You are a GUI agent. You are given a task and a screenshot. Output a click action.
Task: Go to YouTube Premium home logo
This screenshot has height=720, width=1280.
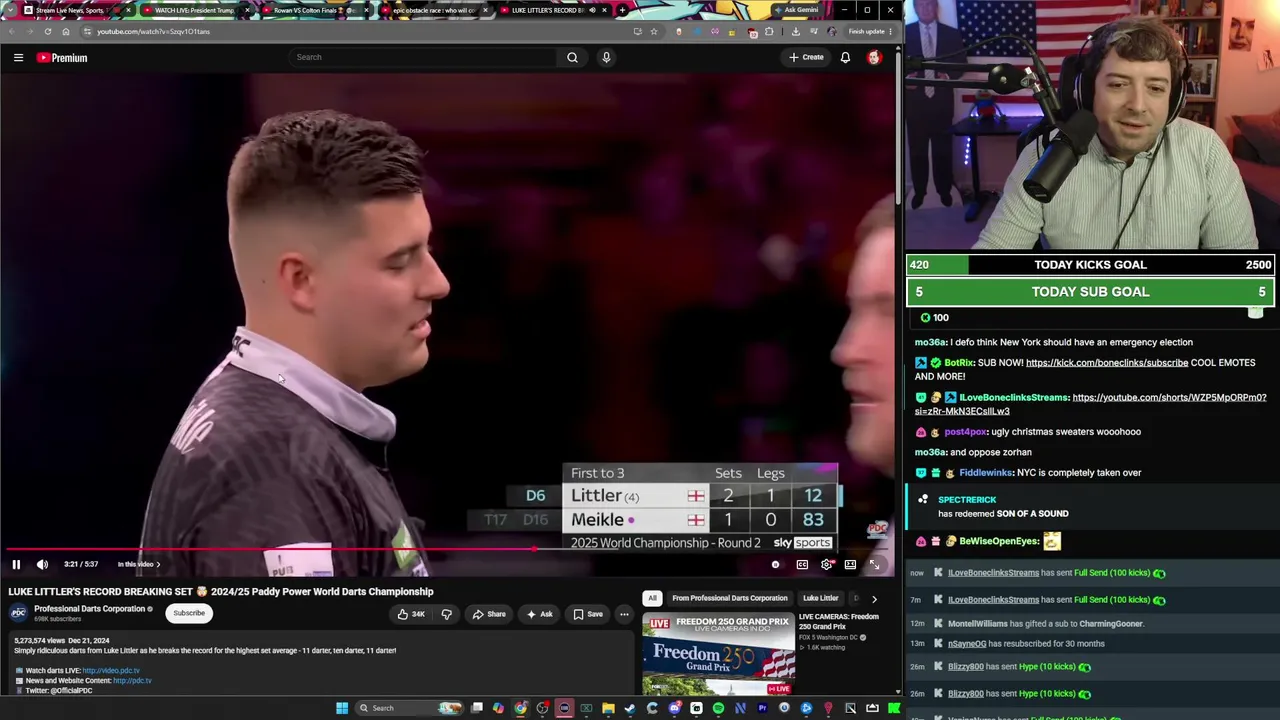[62, 58]
